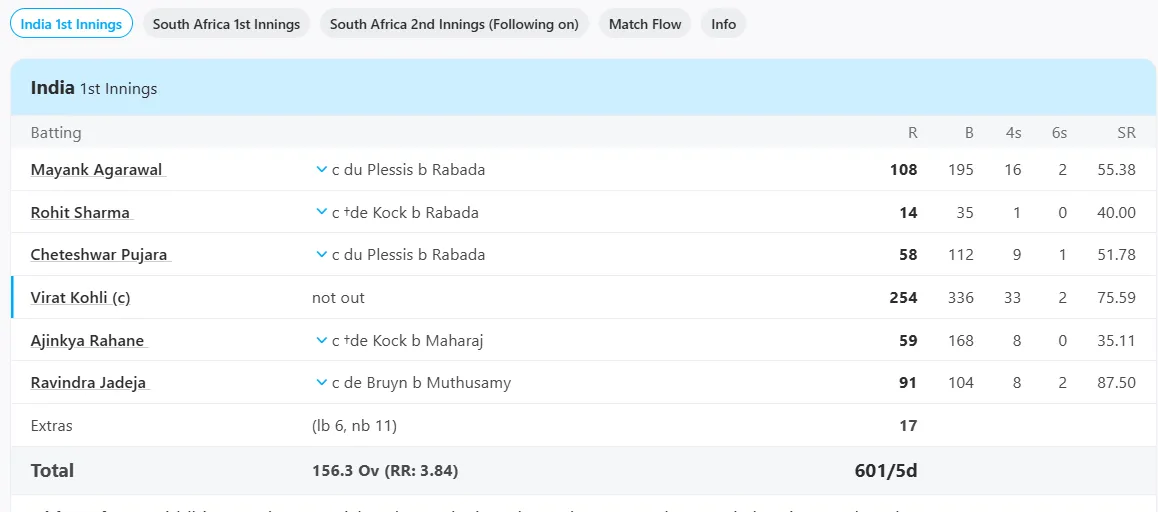Select the Match Flow tab
1158x512 pixels.
point(645,24)
